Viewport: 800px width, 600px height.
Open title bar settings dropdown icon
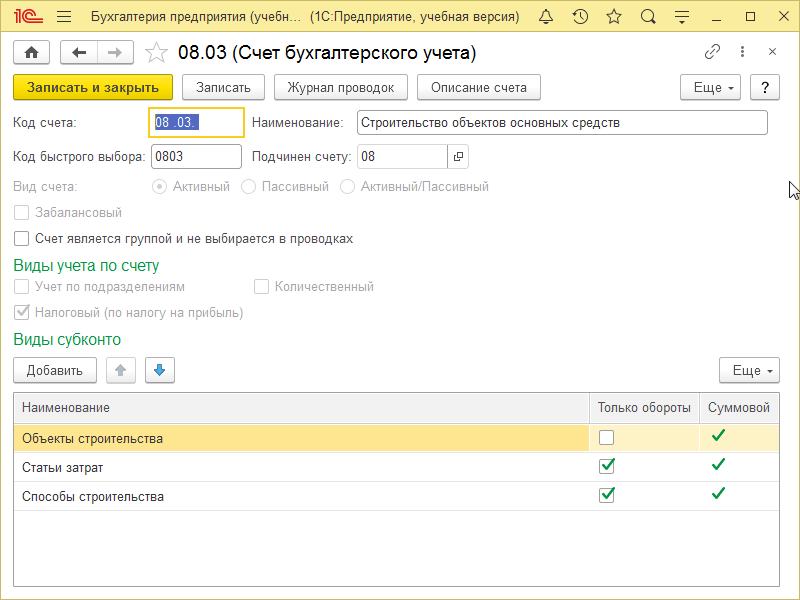(x=682, y=17)
